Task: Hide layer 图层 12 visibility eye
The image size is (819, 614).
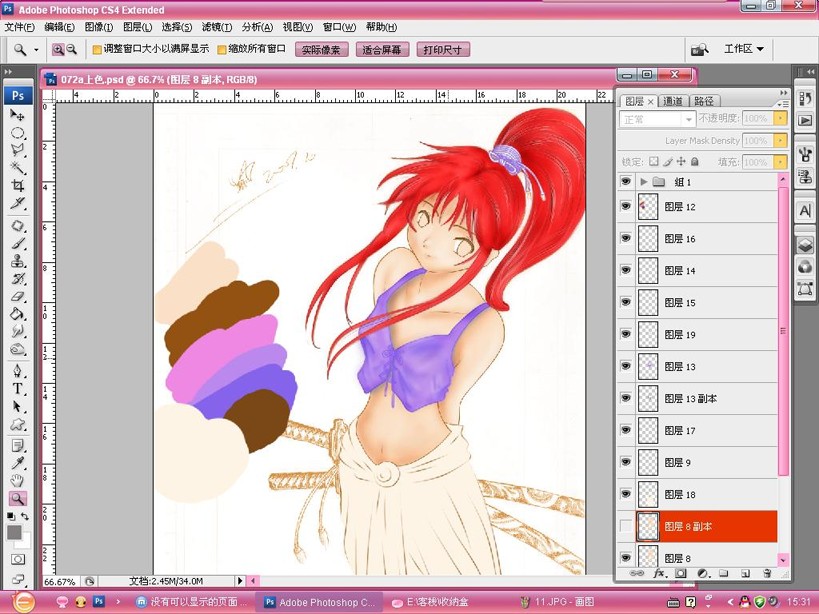Action: pyautogui.click(x=625, y=206)
